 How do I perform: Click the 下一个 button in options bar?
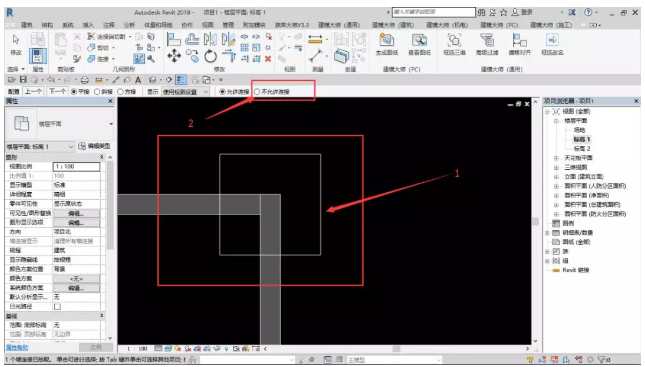point(57,91)
